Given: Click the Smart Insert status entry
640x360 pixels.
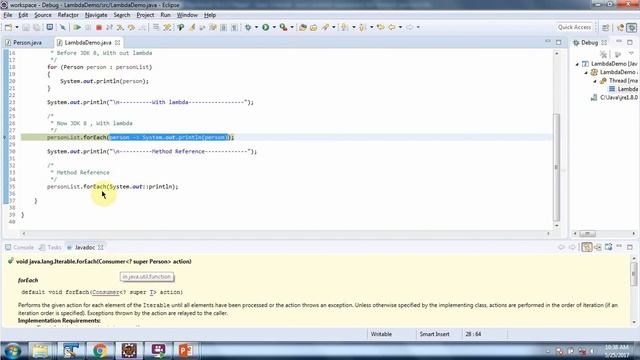Looking at the screenshot, I should point(434,334).
